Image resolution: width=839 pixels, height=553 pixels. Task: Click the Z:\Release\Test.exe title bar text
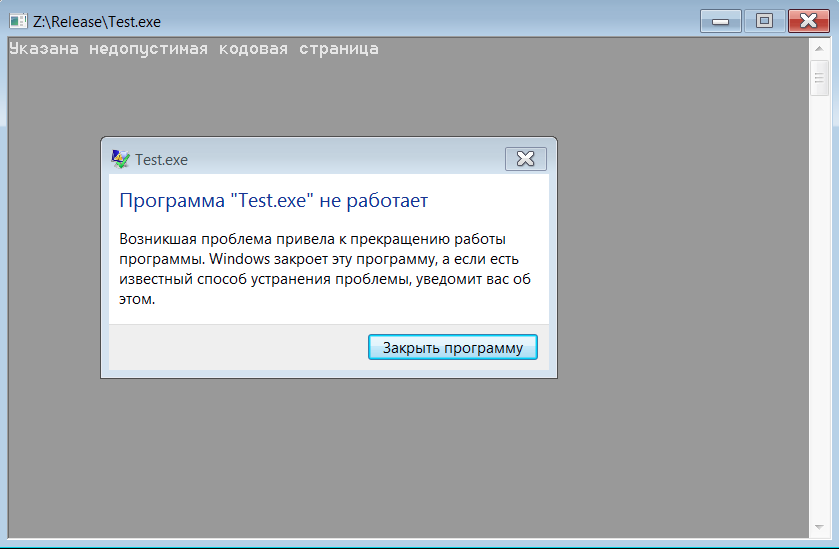(x=97, y=22)
